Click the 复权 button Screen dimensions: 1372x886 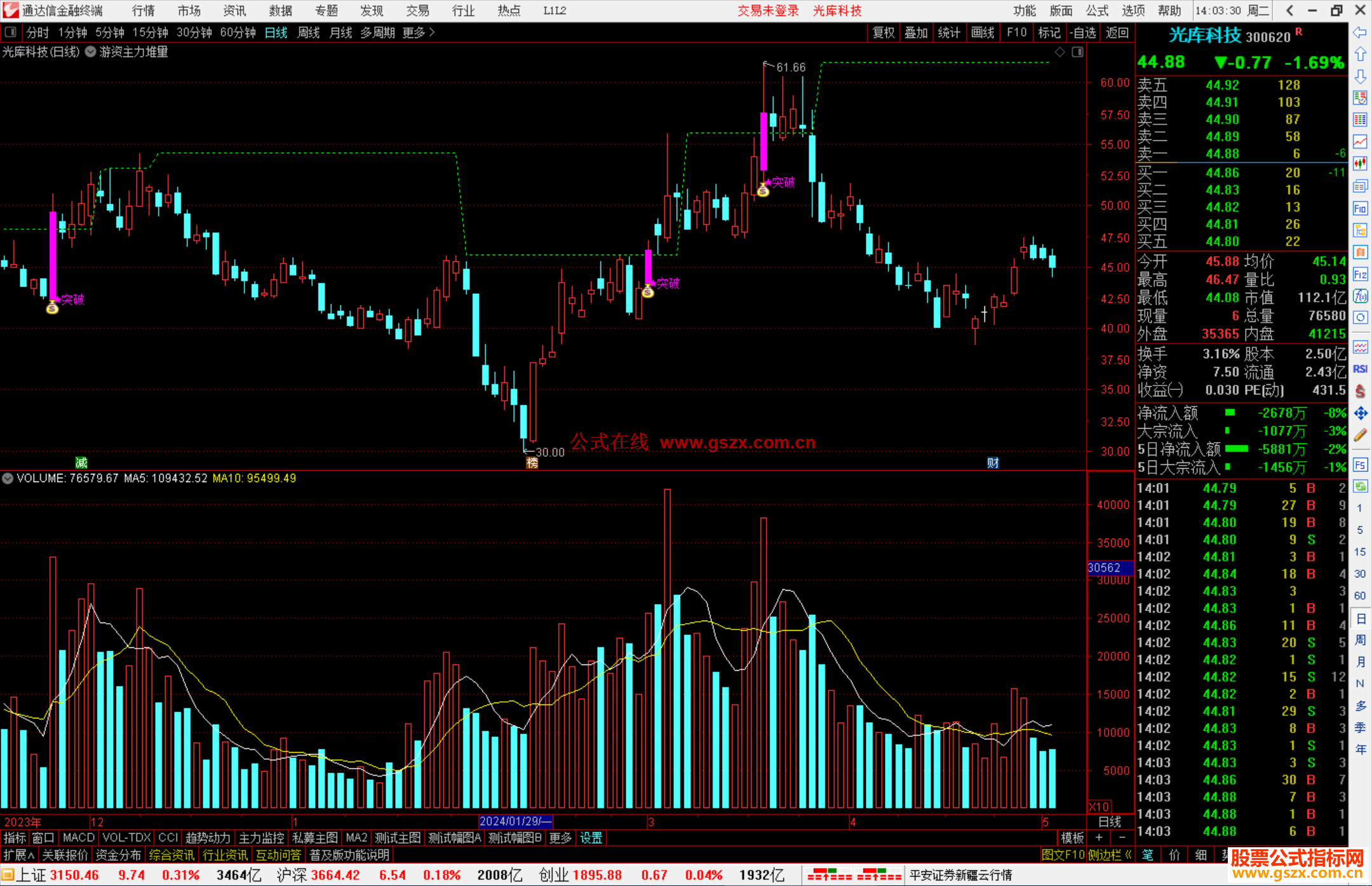[x=883, y=32]
